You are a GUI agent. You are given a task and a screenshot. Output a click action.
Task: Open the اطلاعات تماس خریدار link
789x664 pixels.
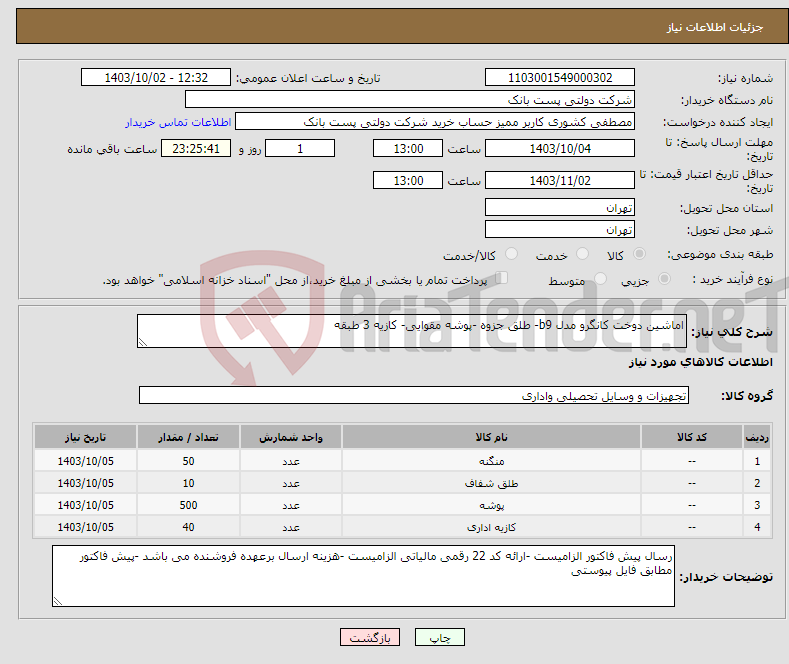click(x=178, y=122)
